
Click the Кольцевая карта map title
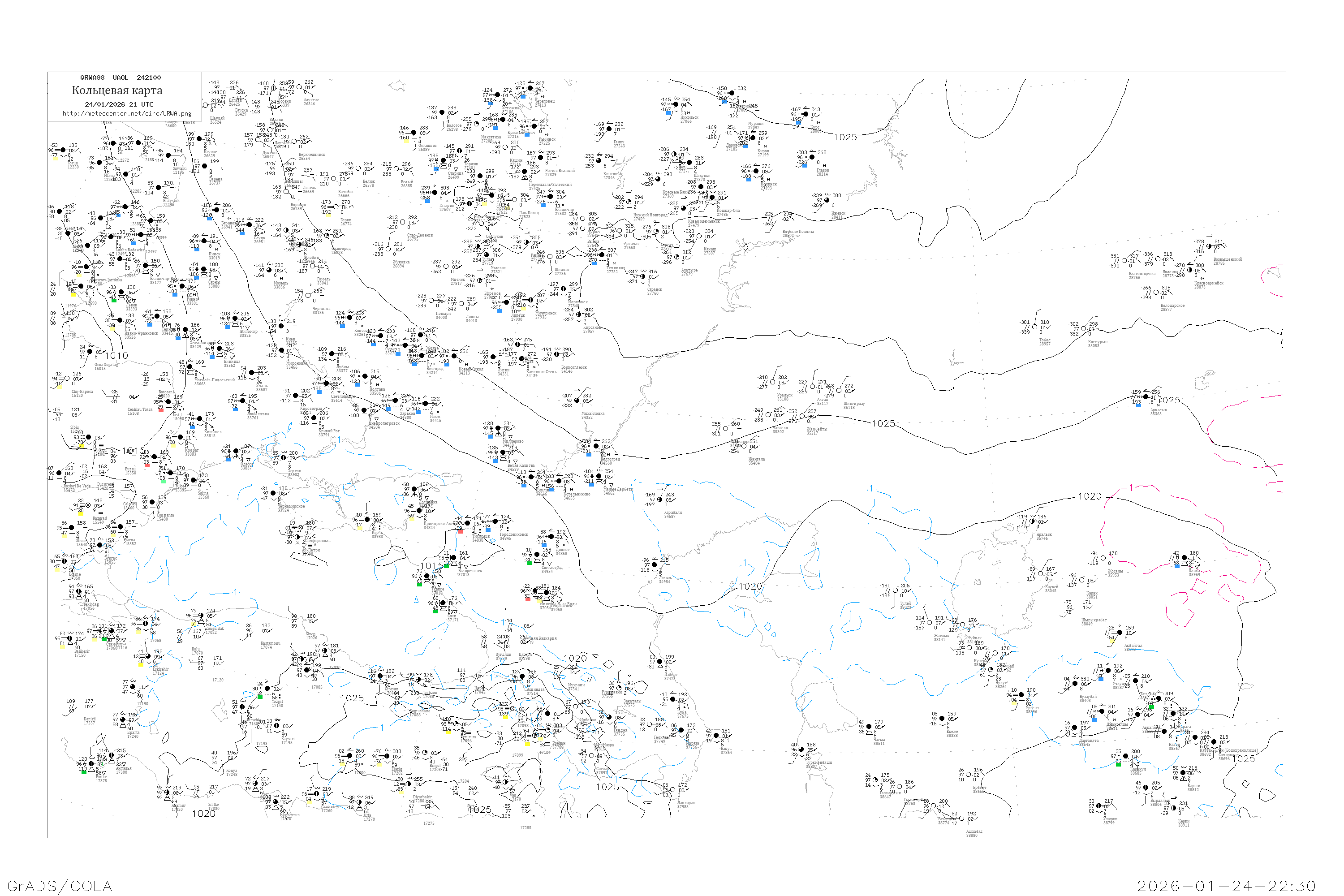click(117, 90)
